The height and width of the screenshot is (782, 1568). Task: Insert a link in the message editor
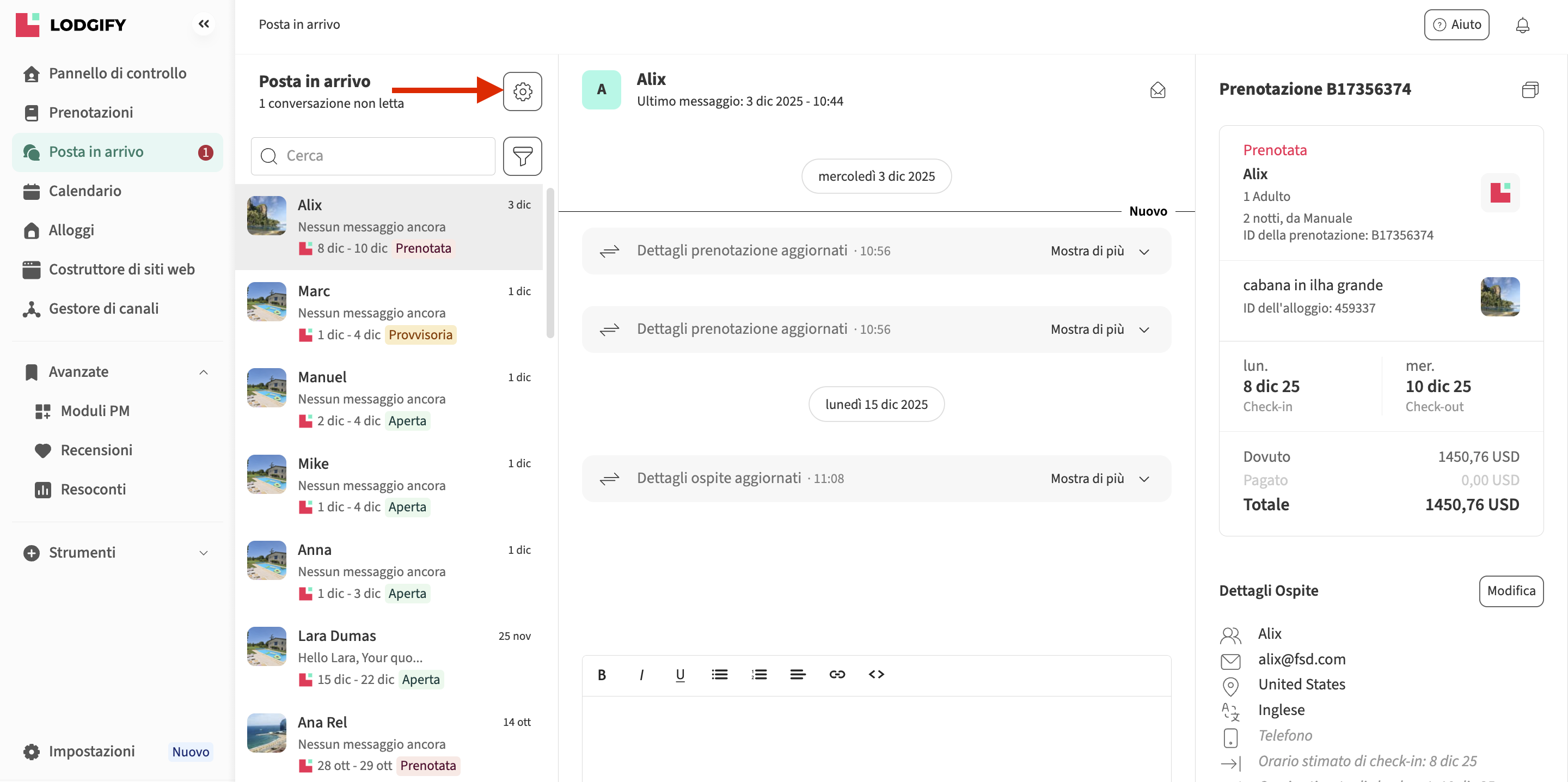tap(837, 674)
